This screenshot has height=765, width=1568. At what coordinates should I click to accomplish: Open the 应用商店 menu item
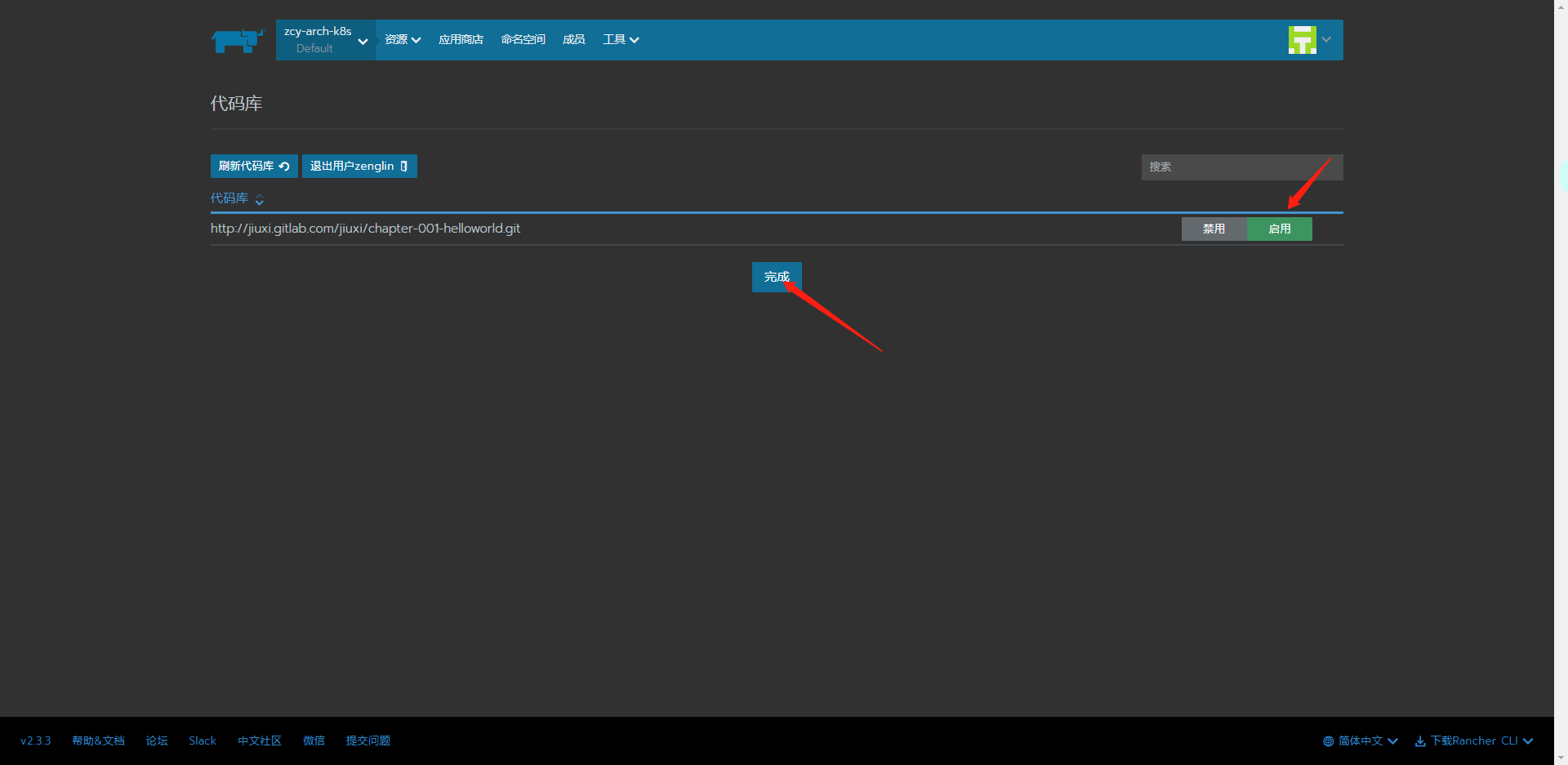point(461,40)
